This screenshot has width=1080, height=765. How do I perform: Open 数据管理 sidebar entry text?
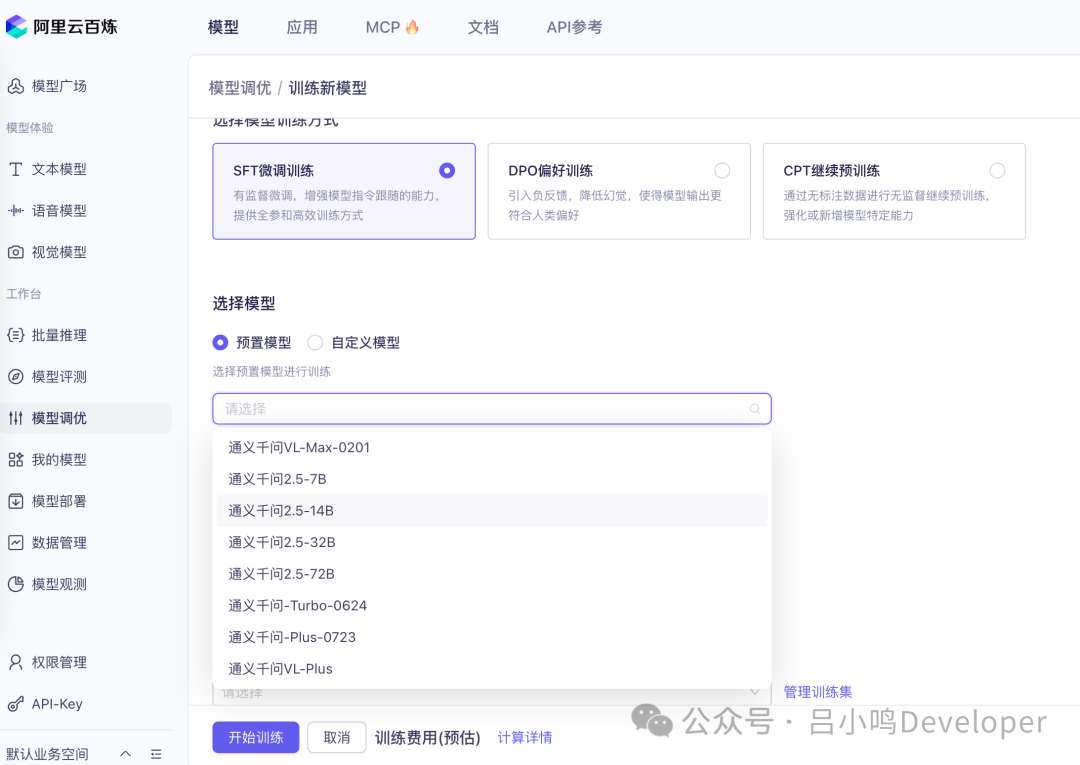click(59, 543)
